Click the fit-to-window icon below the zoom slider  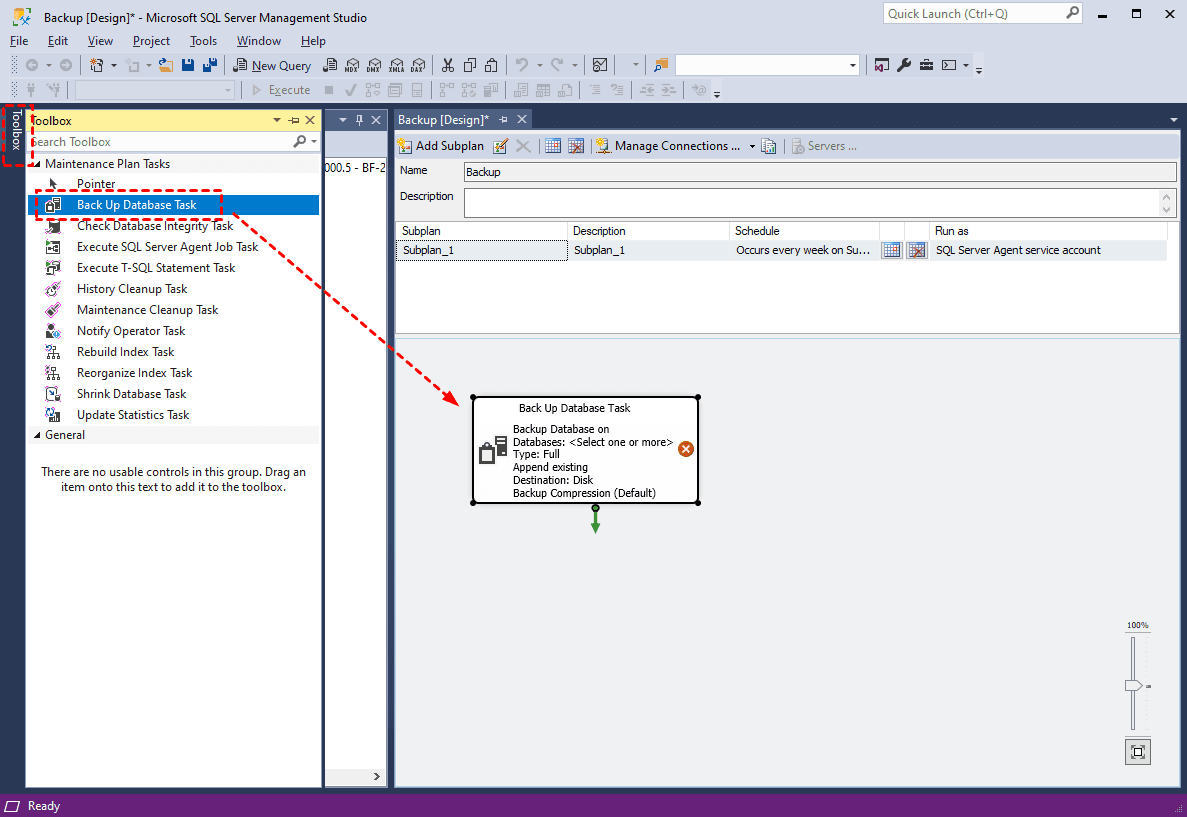pos(1137,752)
